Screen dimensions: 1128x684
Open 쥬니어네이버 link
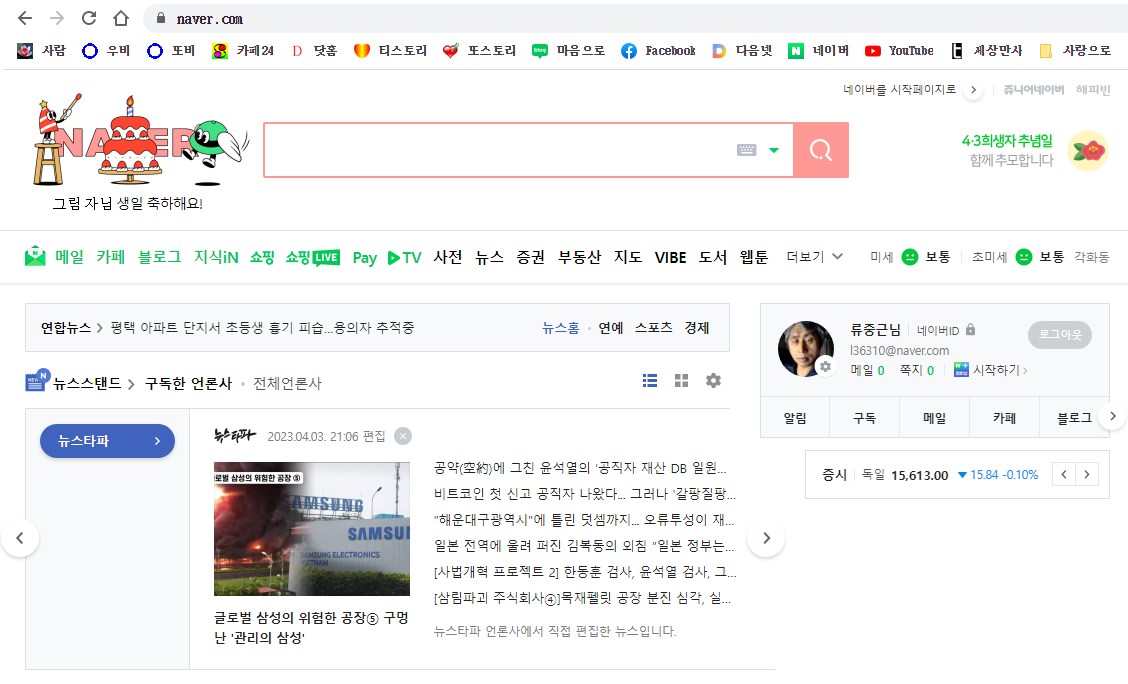(1033, 89)
